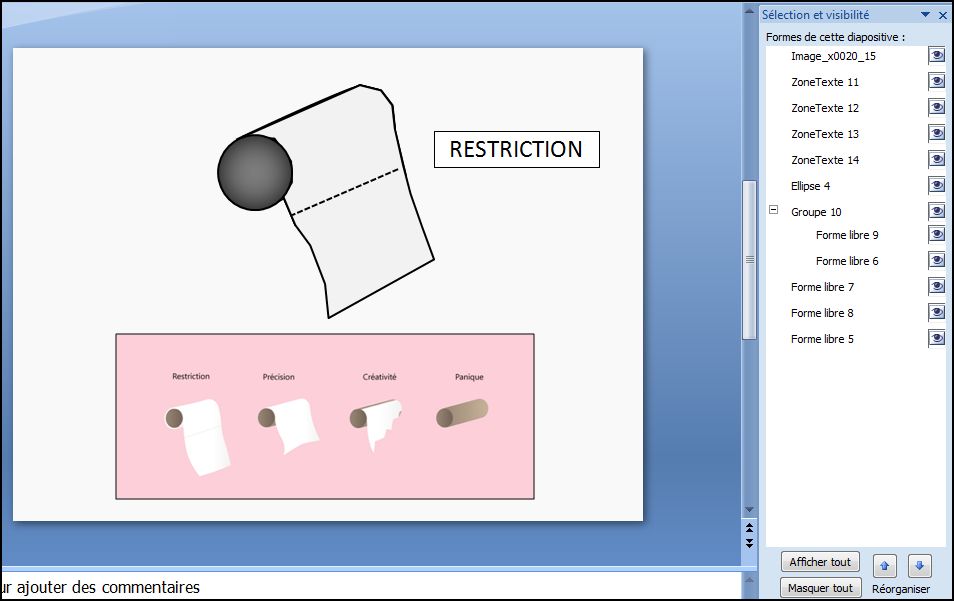
Task: Toggle visibility of ZoneTexte 14
Action: [936, 160]
